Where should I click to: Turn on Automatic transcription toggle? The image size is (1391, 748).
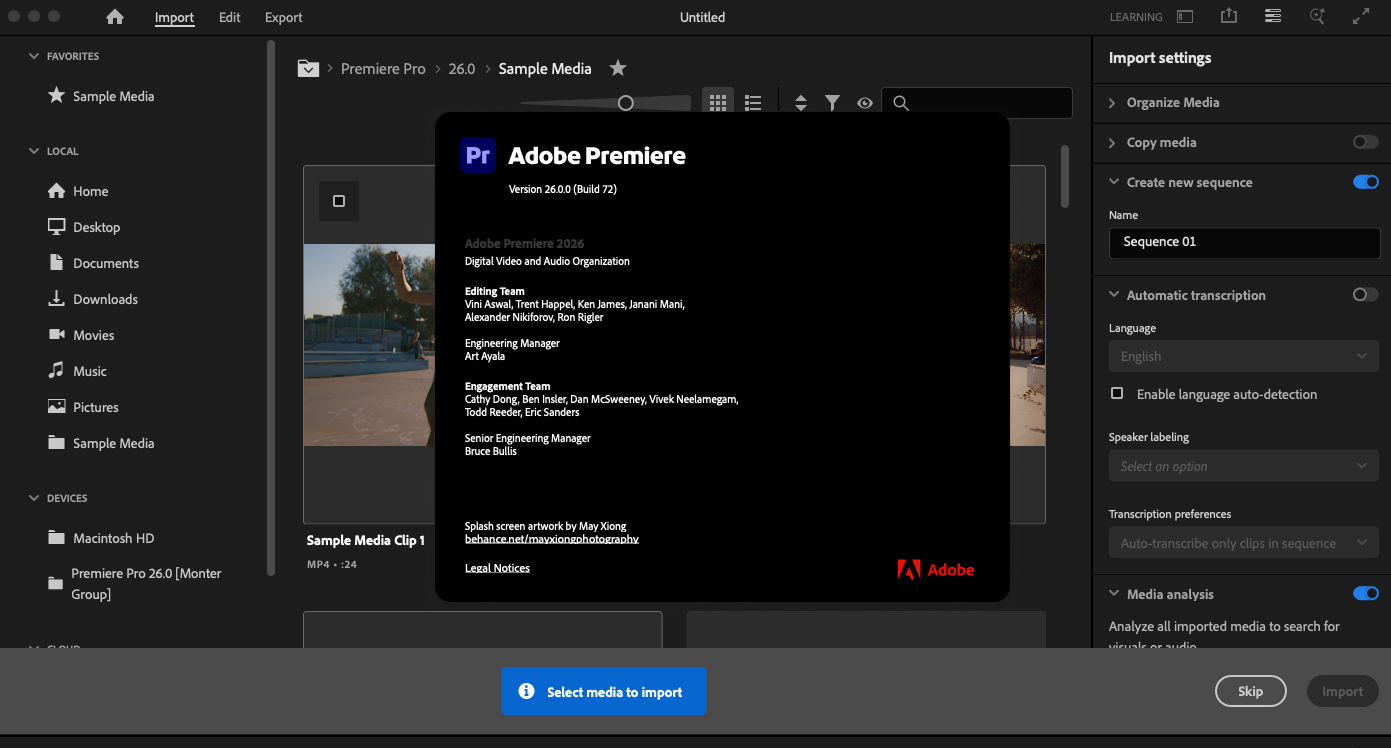pos(1365,295)
